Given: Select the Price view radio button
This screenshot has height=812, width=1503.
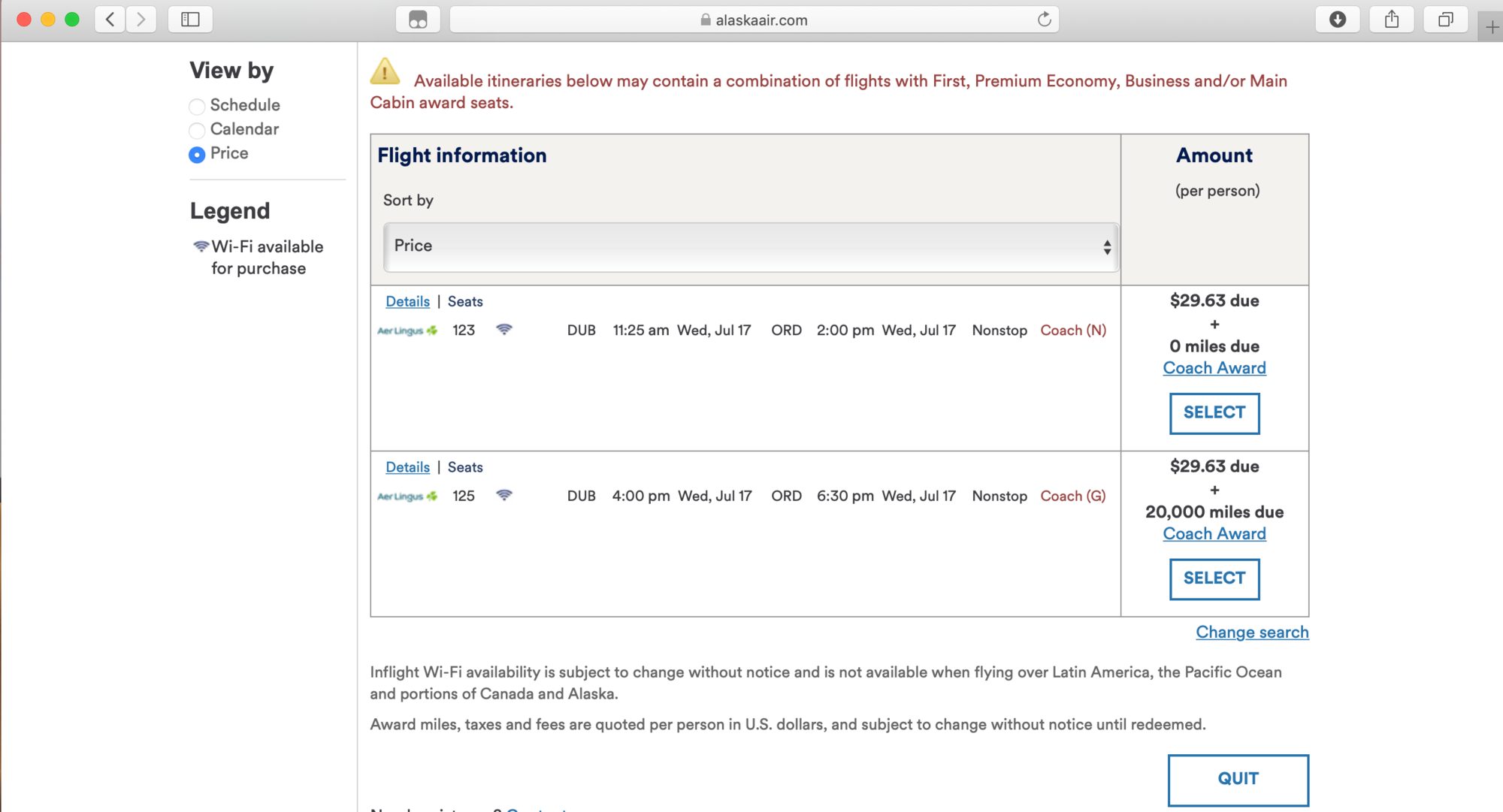Looking at the screenshot, I should click(197, 154).
